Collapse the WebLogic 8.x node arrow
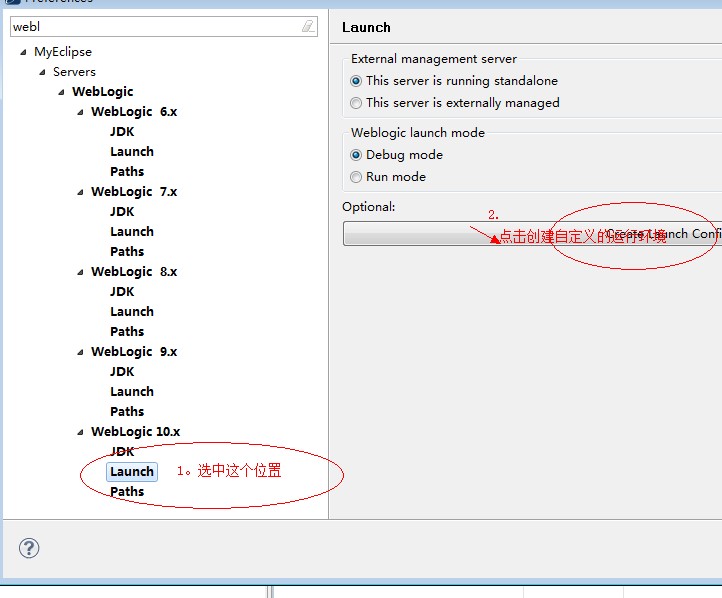 81,272
